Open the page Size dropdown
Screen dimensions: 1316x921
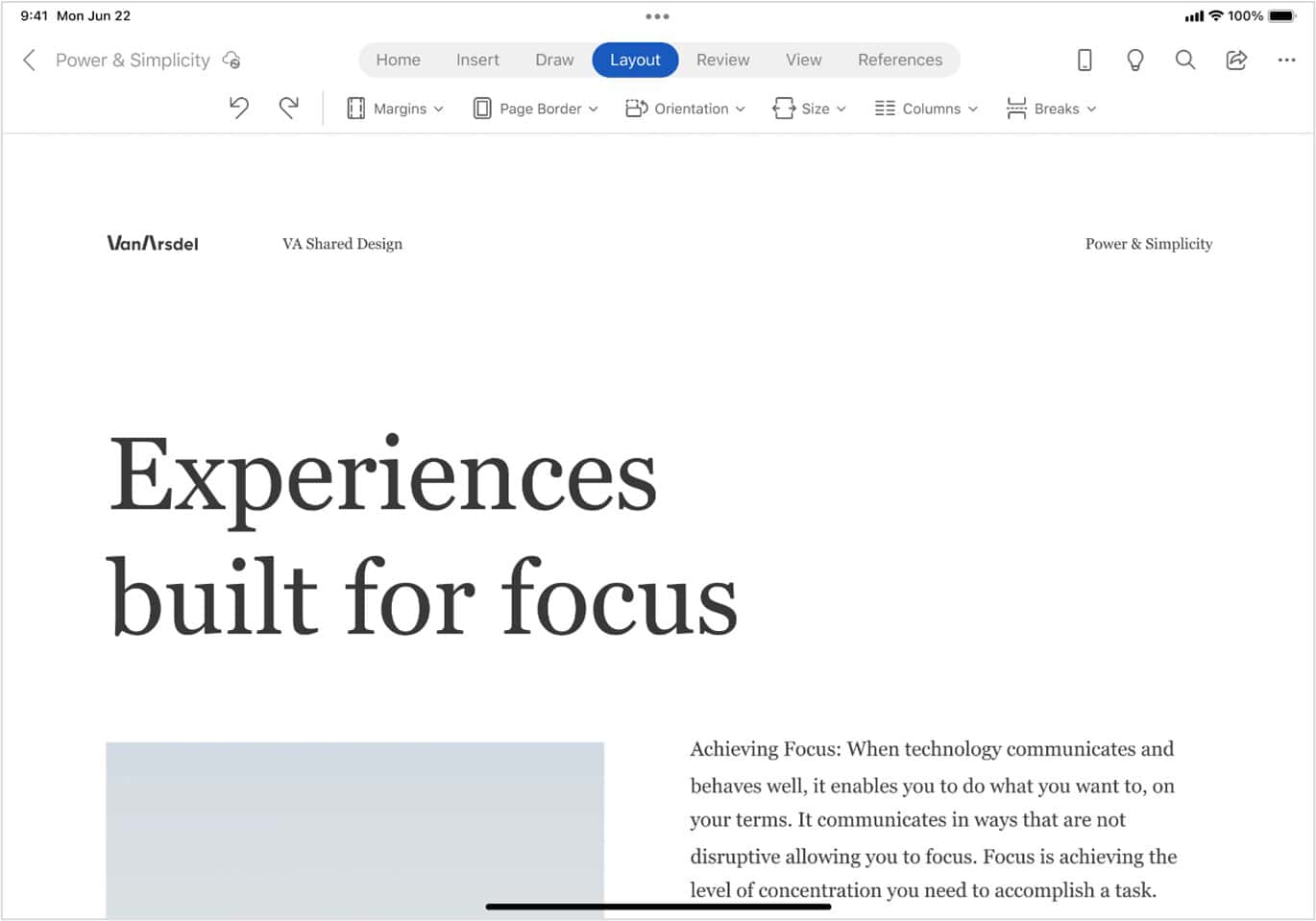click(809, 109)
